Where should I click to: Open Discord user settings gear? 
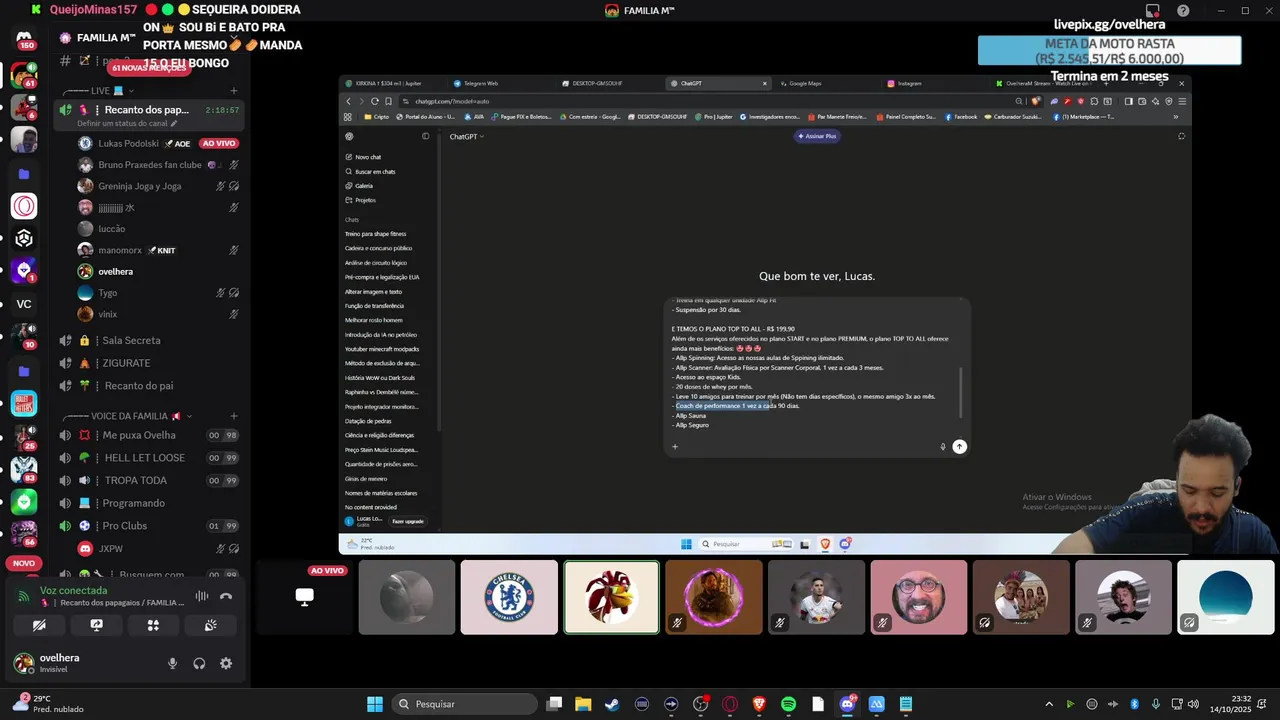226,663
